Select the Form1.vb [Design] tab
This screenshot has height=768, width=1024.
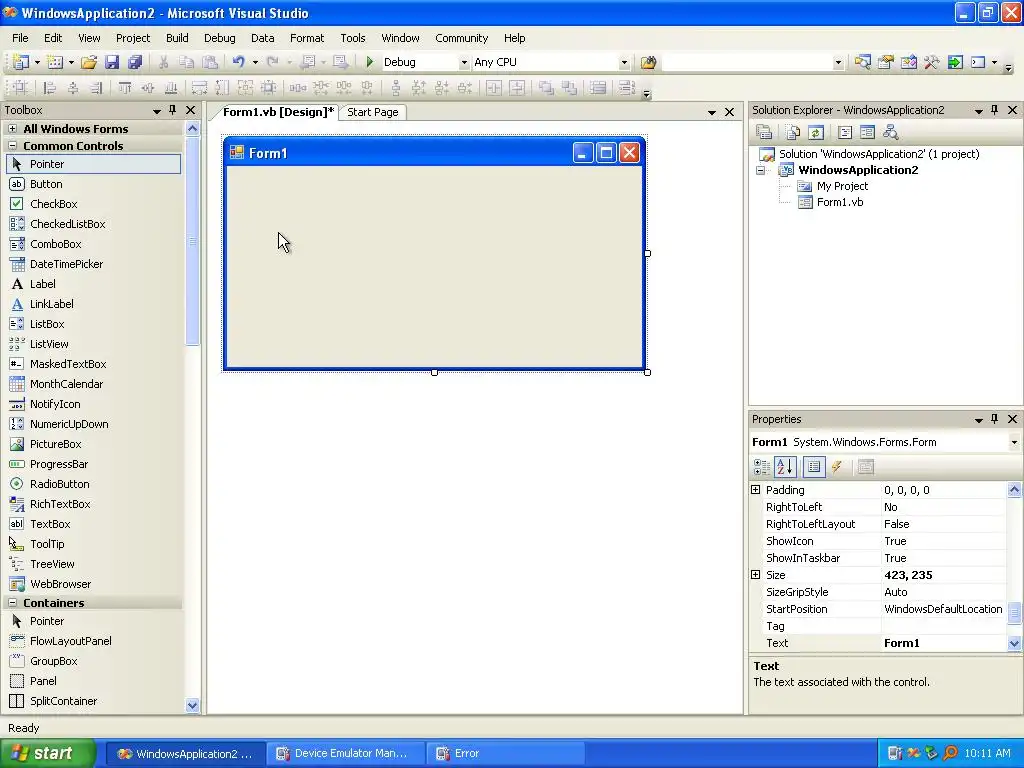[278, 112]
